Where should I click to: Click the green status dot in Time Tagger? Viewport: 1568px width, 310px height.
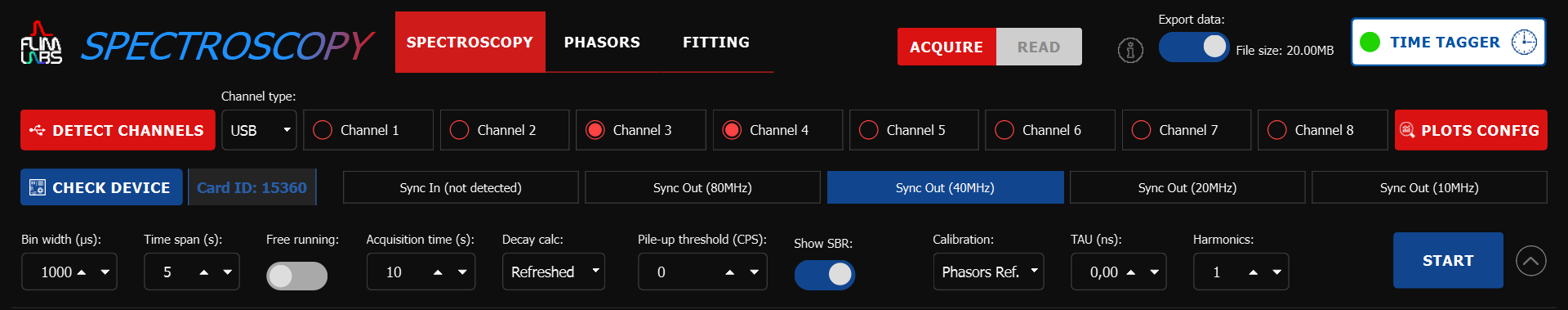click(1370, 42)
